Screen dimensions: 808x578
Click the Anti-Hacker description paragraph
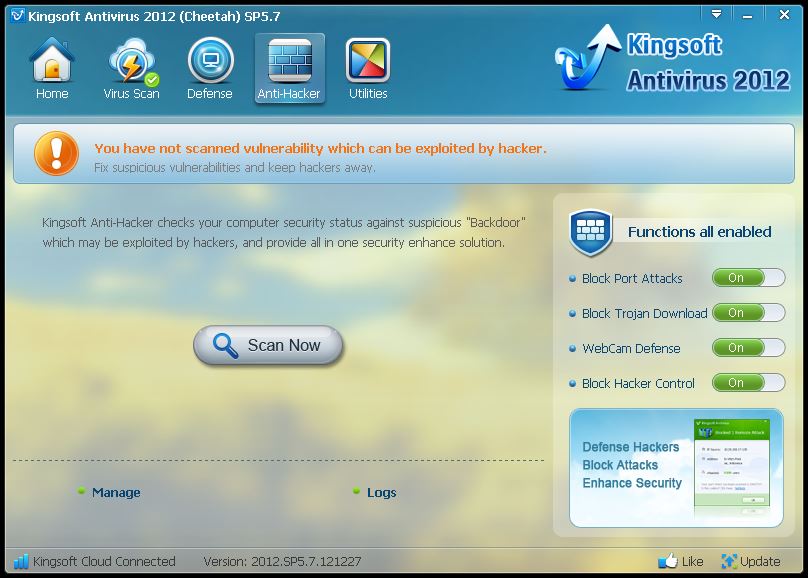(x=284, y=232)
